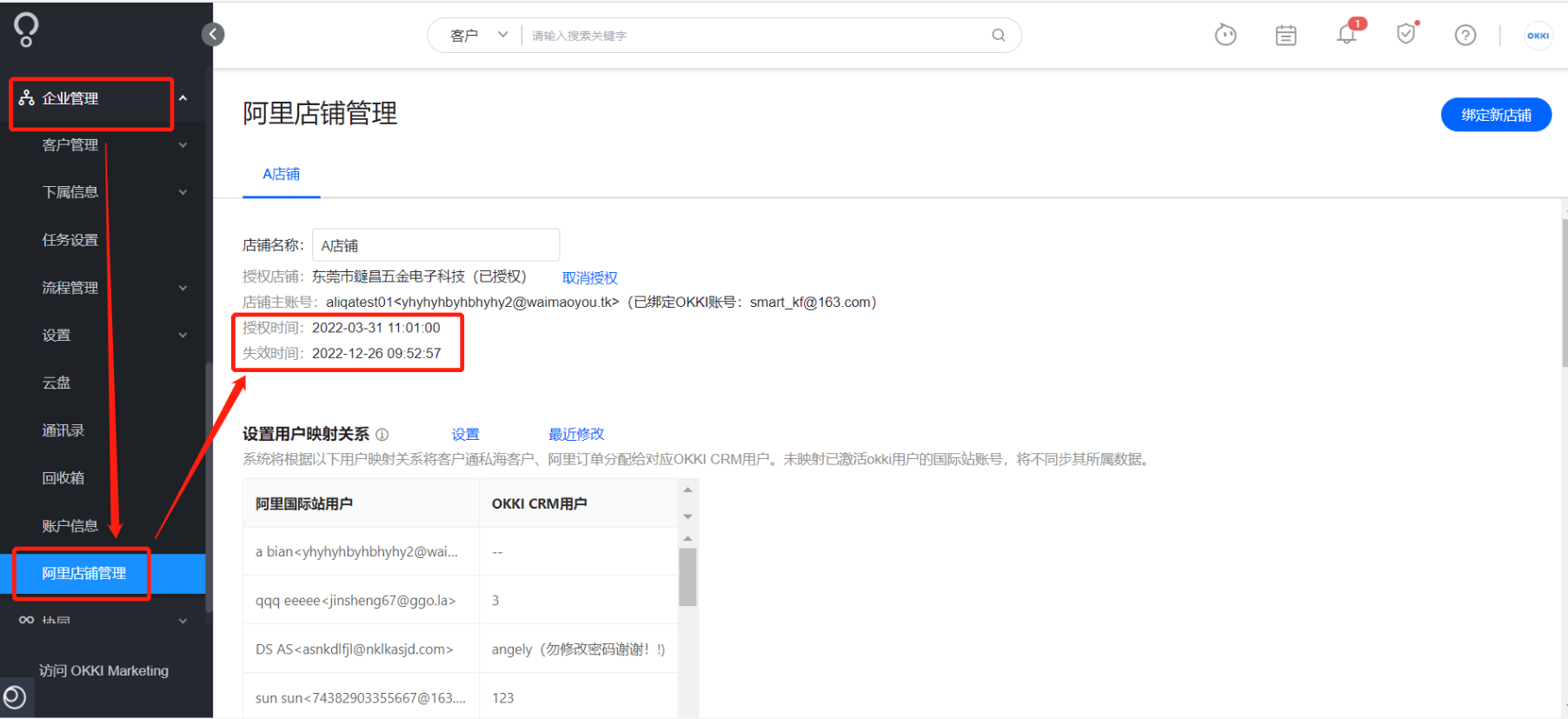1568x719 pixels.
Task: Open the help question mark icon
Action: point(1465,35)
